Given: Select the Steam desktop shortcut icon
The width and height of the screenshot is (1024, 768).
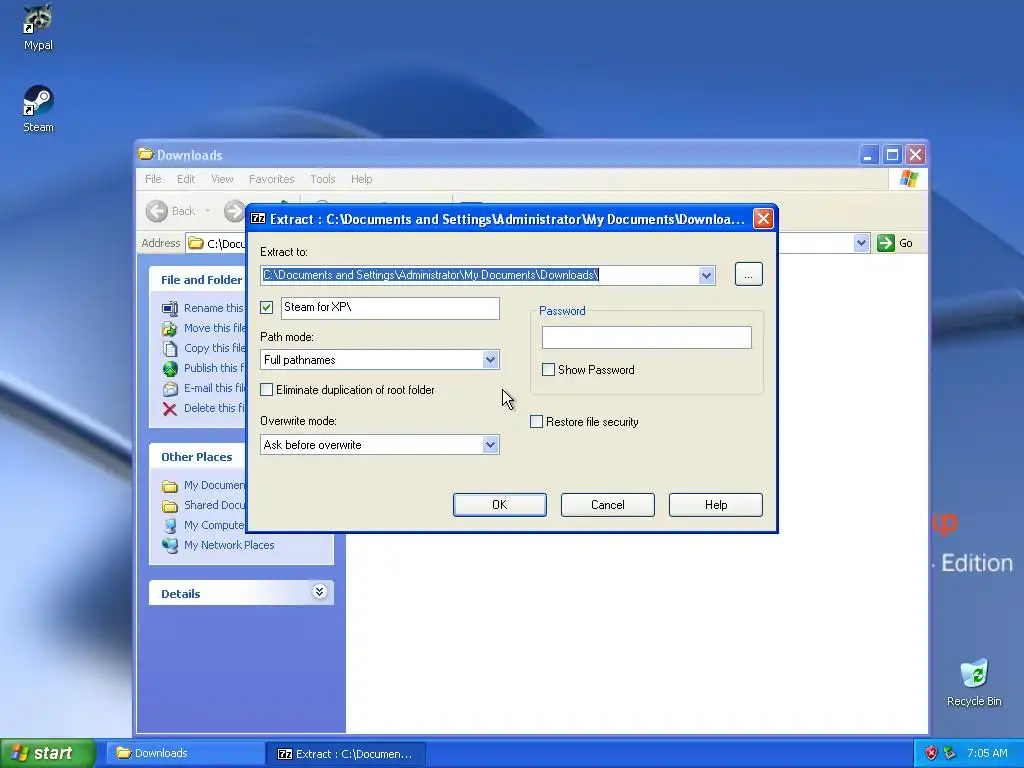Looking at the screenshot, I should pos(38,101).
